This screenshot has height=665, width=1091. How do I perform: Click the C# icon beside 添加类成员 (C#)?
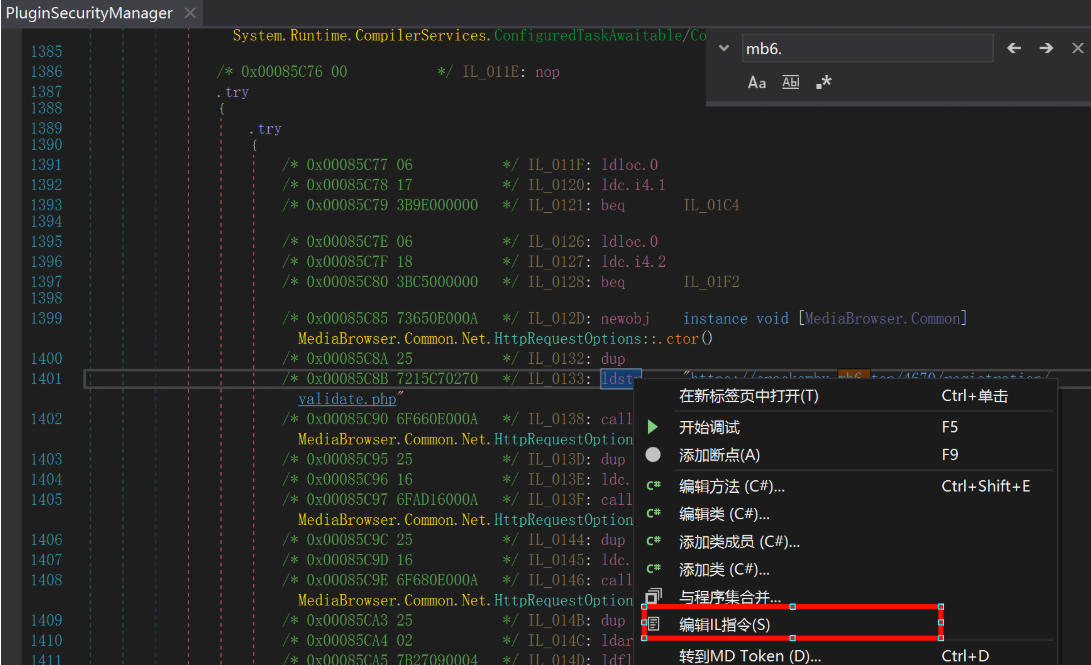[x=653, y=542]
